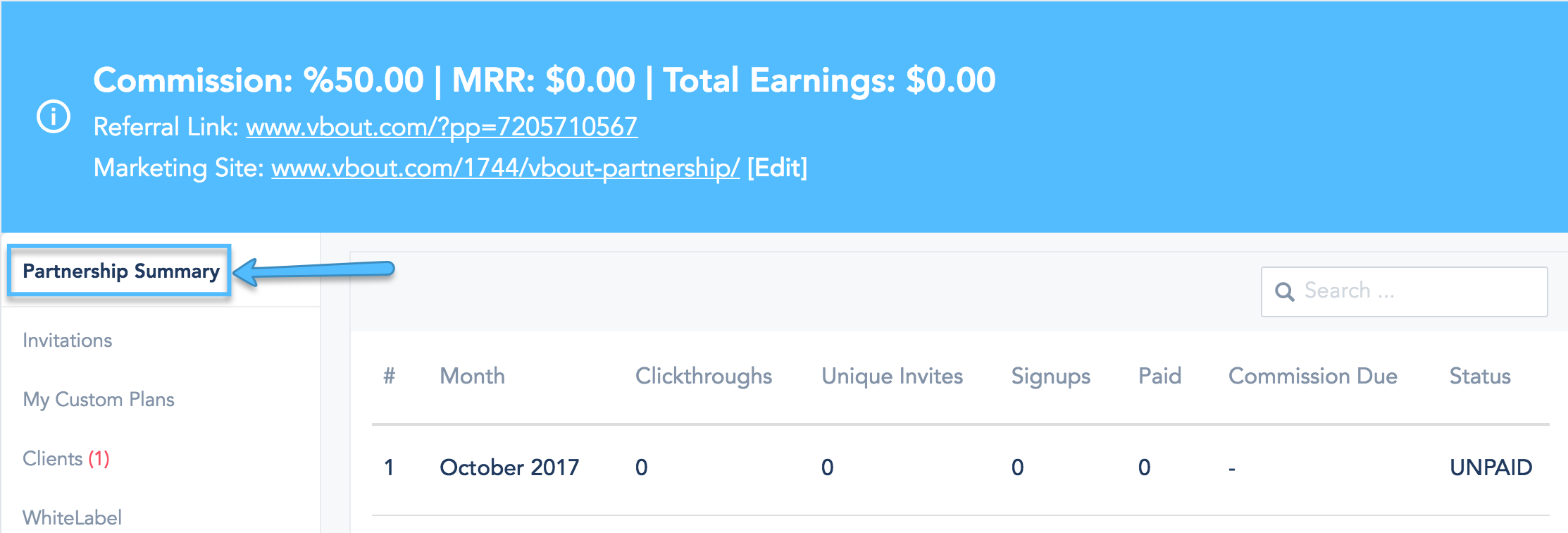Click the UNPAID status cell
Screen dimensions: 1568x533
pyautogui.click(x=1491, y=467)
